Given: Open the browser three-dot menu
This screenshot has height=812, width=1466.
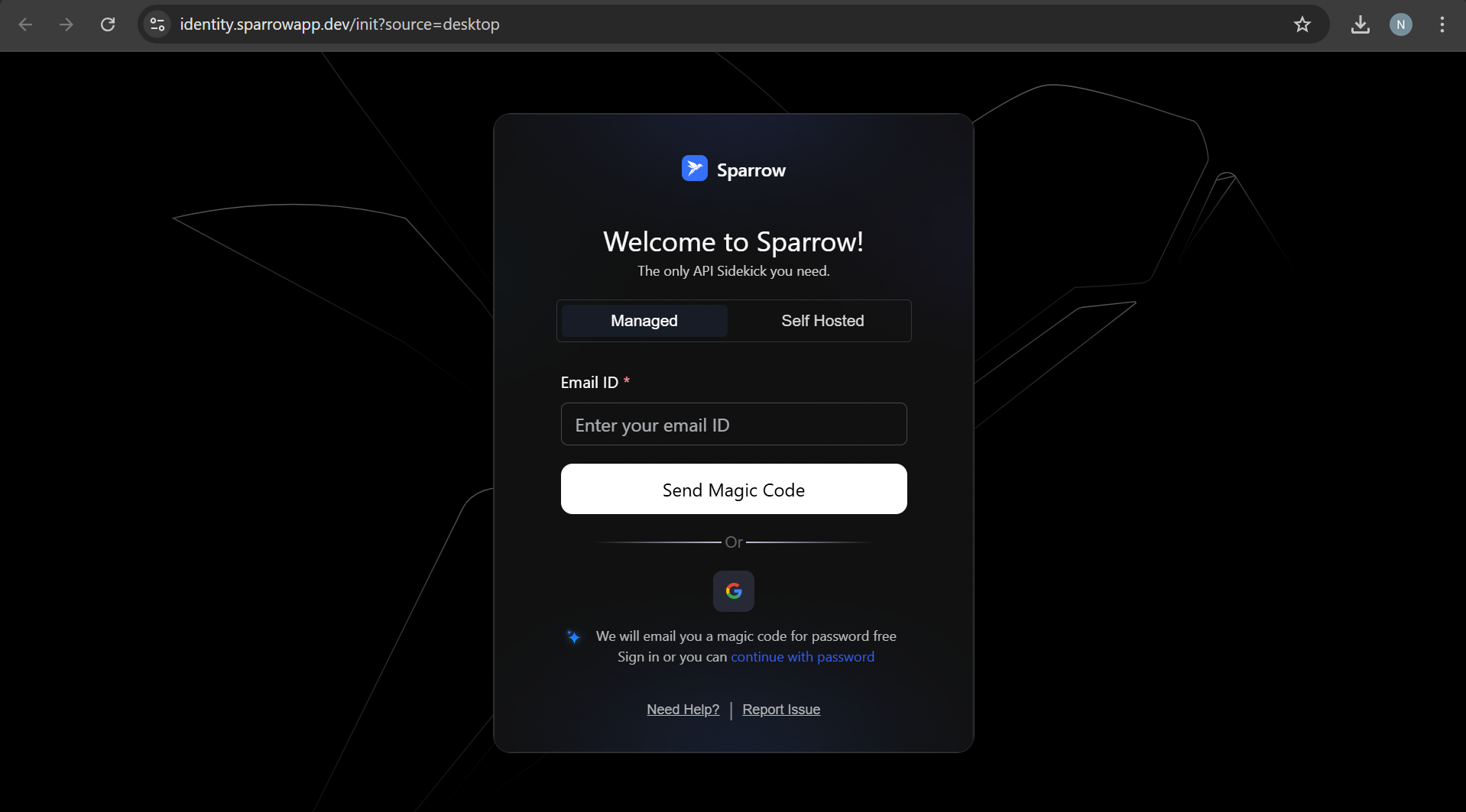Looking at the screenshot, I should tap(1442, 24).
